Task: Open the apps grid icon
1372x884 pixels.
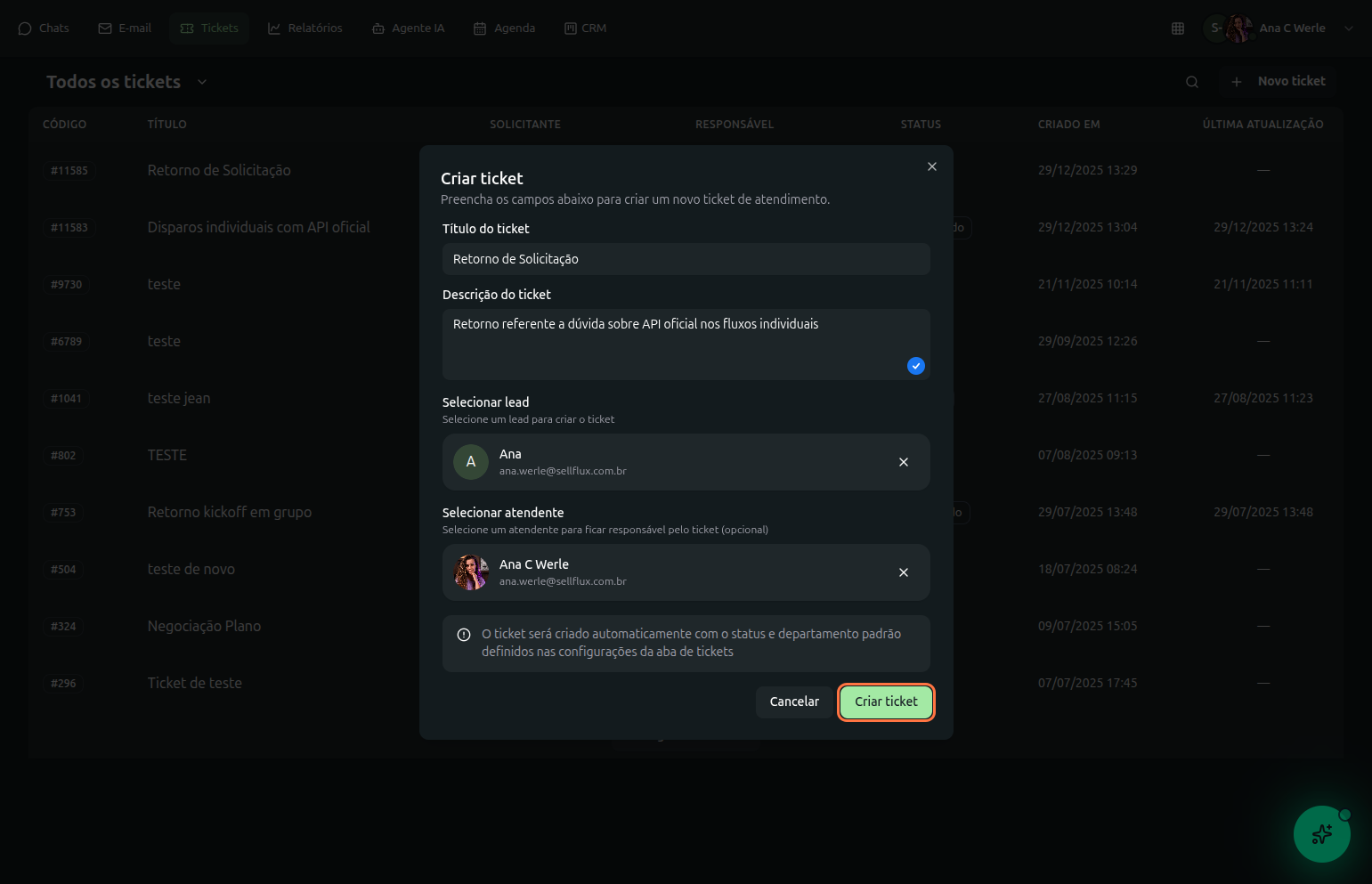Action: [x=1177, y=28]
